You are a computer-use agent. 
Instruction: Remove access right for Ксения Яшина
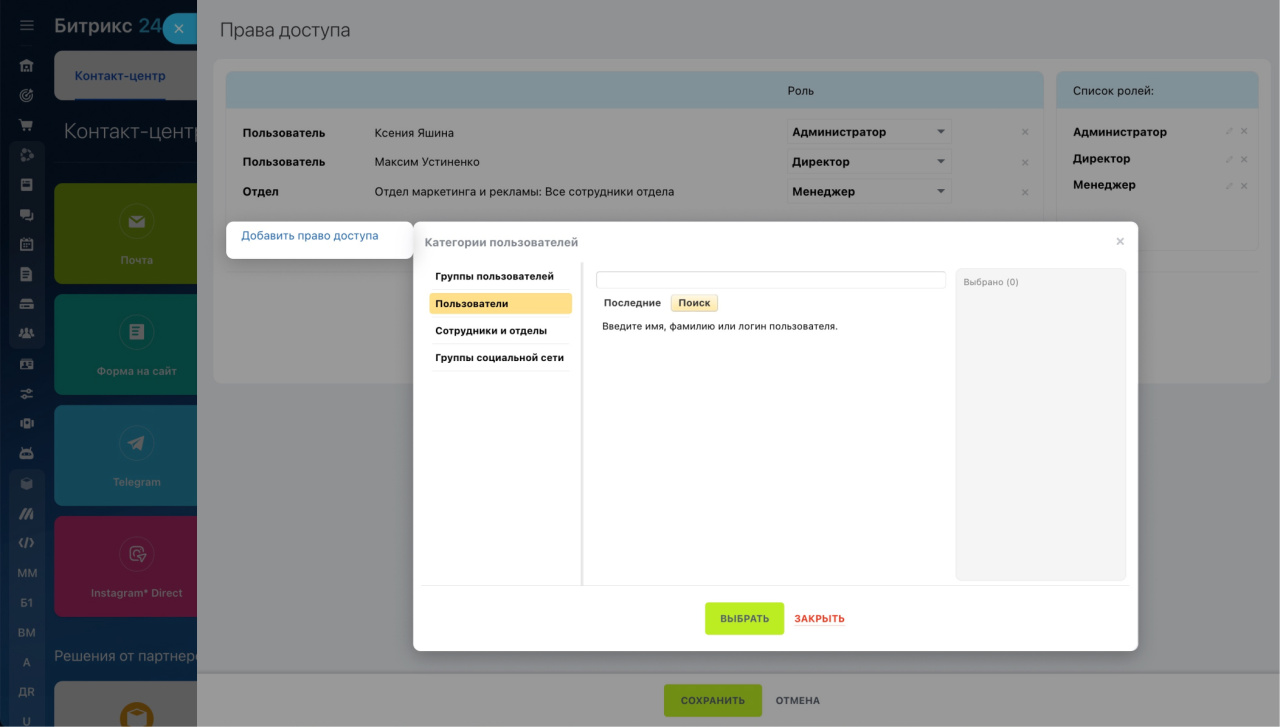1025,132
